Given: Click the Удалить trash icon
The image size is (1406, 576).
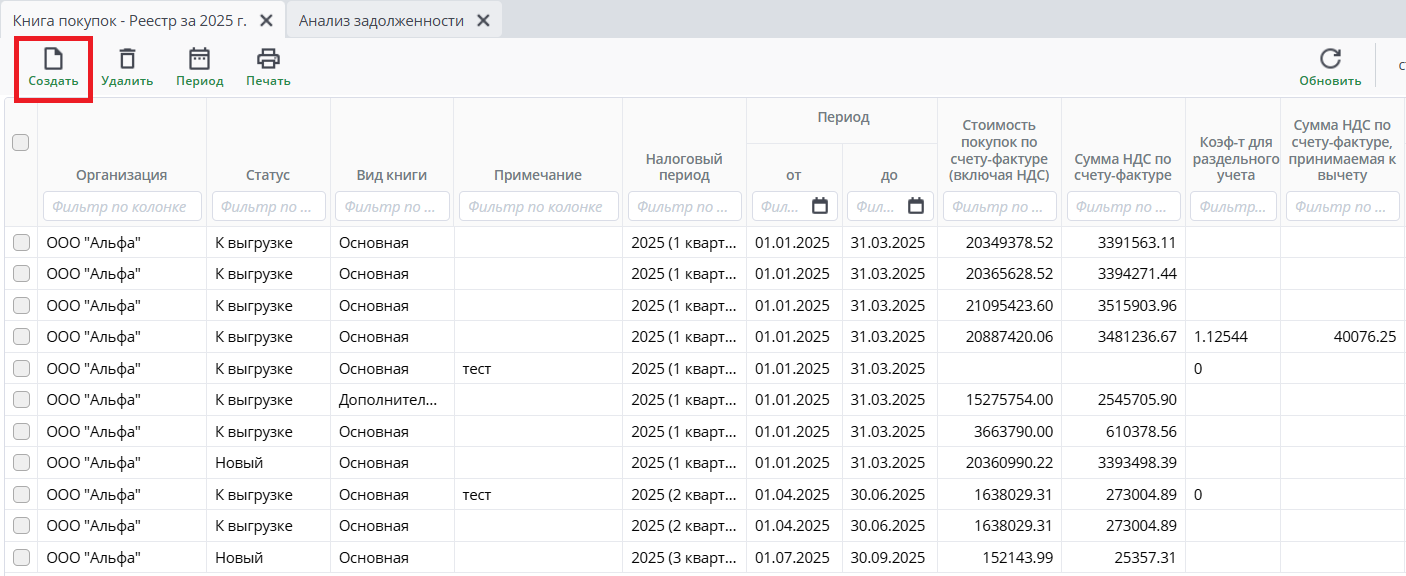Looking at the screenshot, I should pos(127,59).
